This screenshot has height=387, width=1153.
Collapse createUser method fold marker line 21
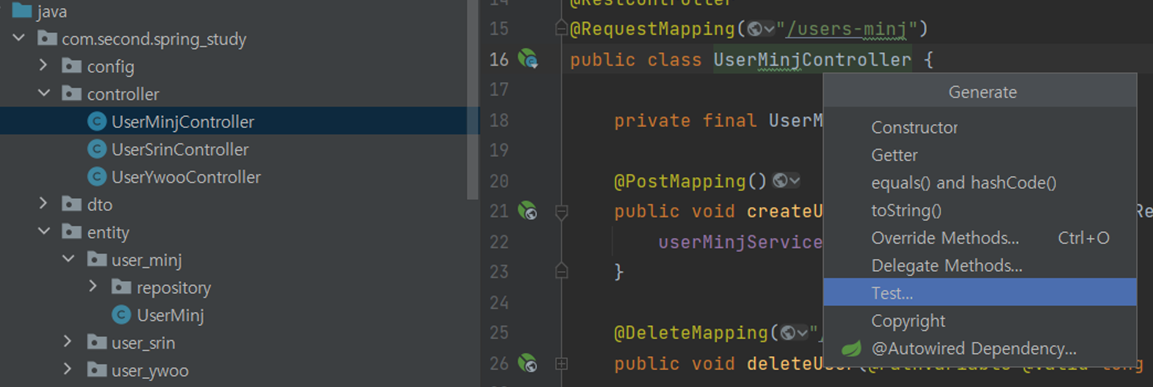tap(562, 212)
